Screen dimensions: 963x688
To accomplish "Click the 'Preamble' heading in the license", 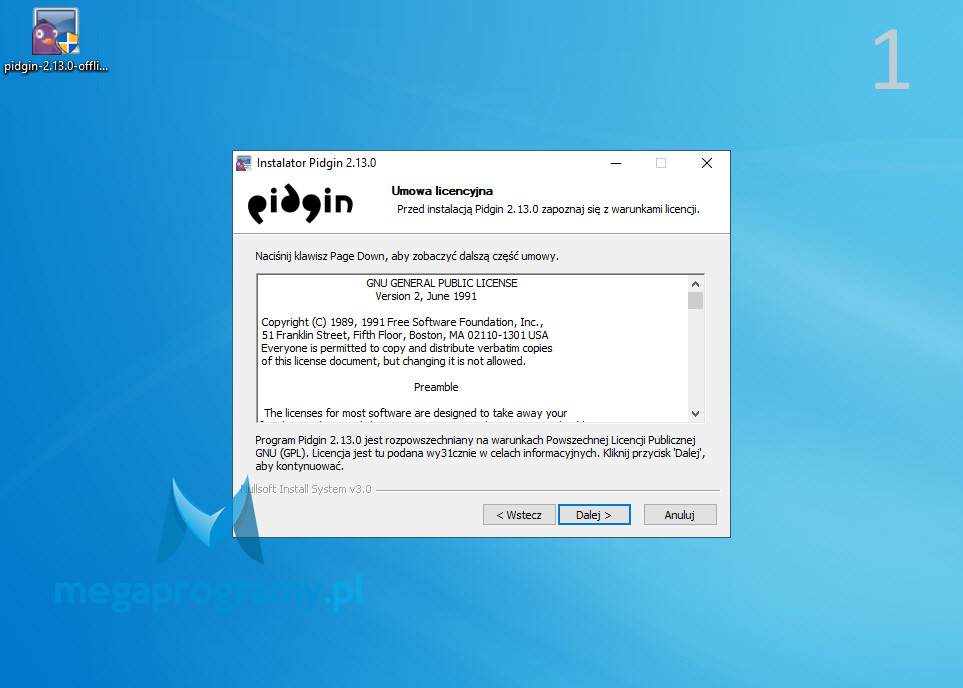I will tap(436, 387).
